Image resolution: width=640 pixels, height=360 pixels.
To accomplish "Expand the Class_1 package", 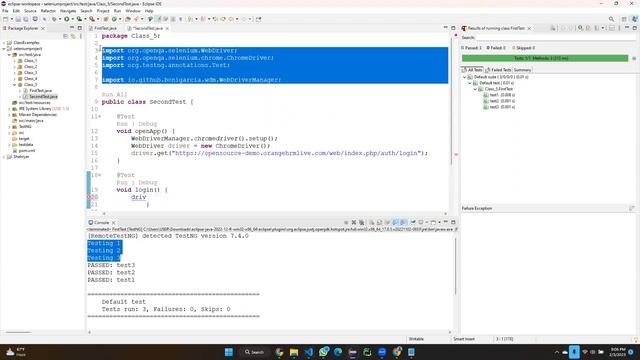I will pos(15,60).
